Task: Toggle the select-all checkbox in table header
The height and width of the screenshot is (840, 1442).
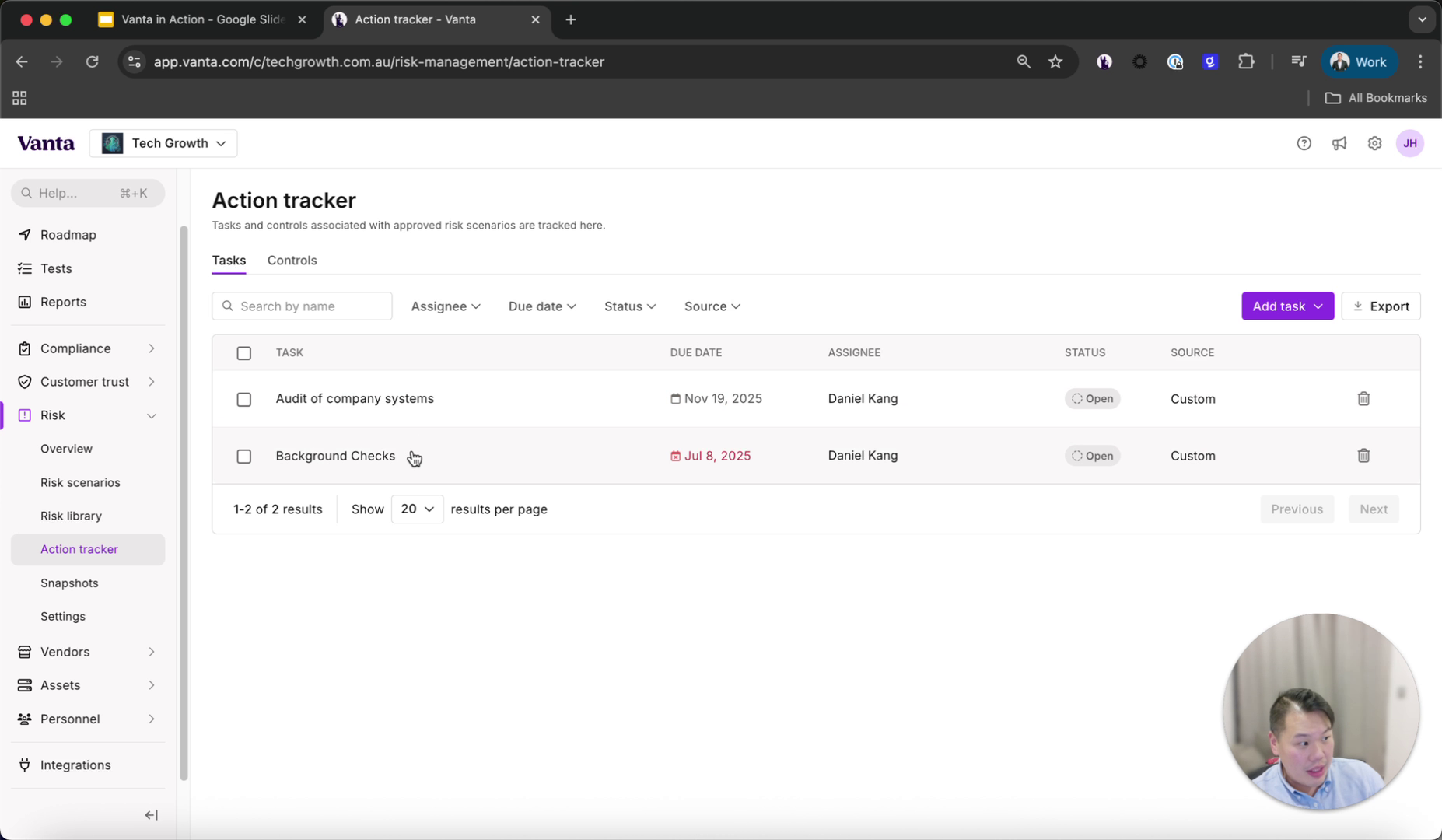Action: point(243,352)
